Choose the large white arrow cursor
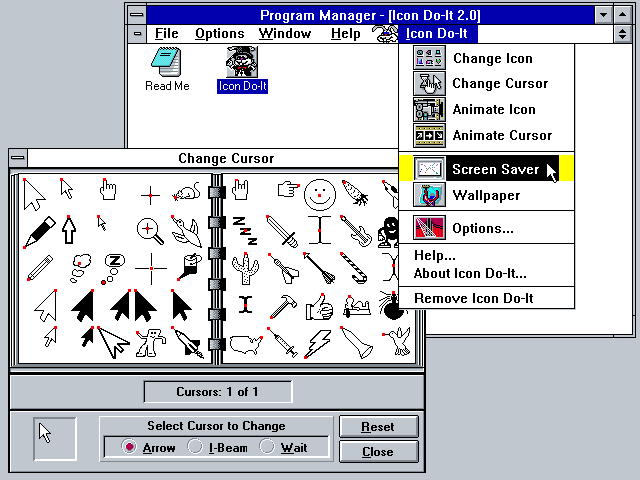 34,195
